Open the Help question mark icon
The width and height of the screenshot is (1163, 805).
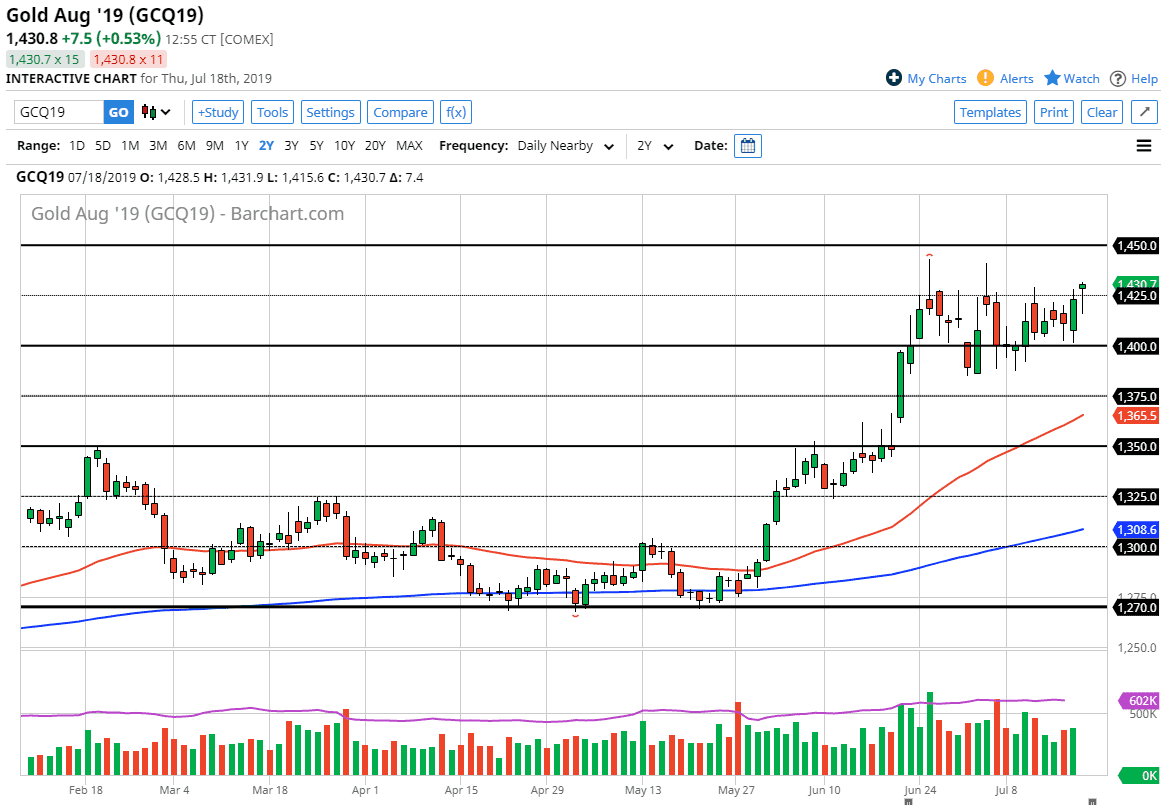pyautogui.click(x=1118, y=78)
